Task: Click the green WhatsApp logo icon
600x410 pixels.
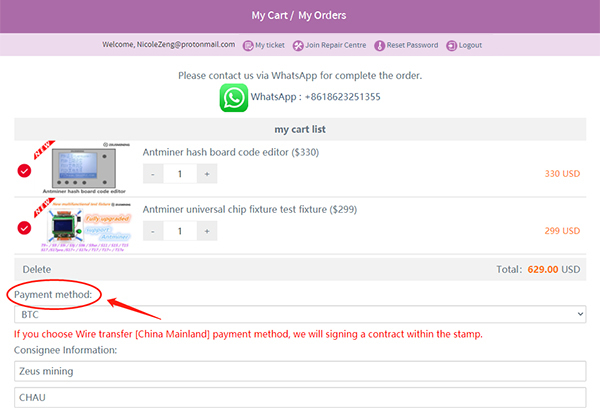Action: tap(234, 97)
